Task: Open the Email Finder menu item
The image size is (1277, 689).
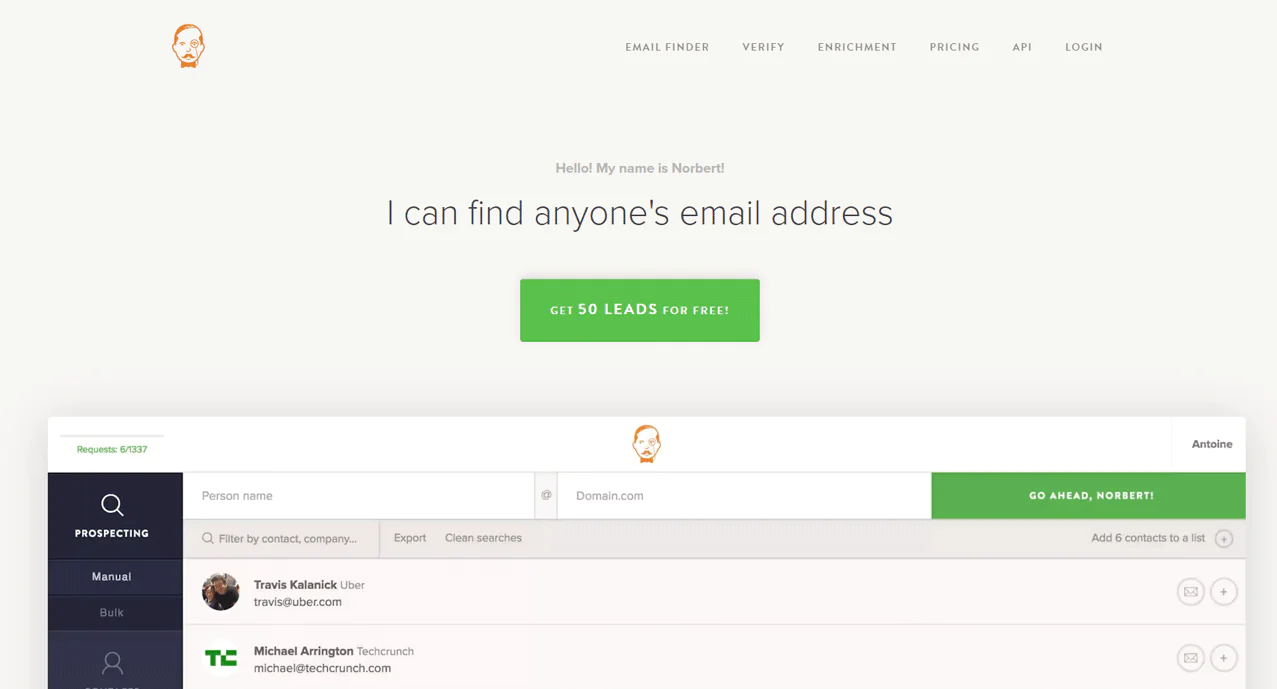Action: (x=667, y=47)
